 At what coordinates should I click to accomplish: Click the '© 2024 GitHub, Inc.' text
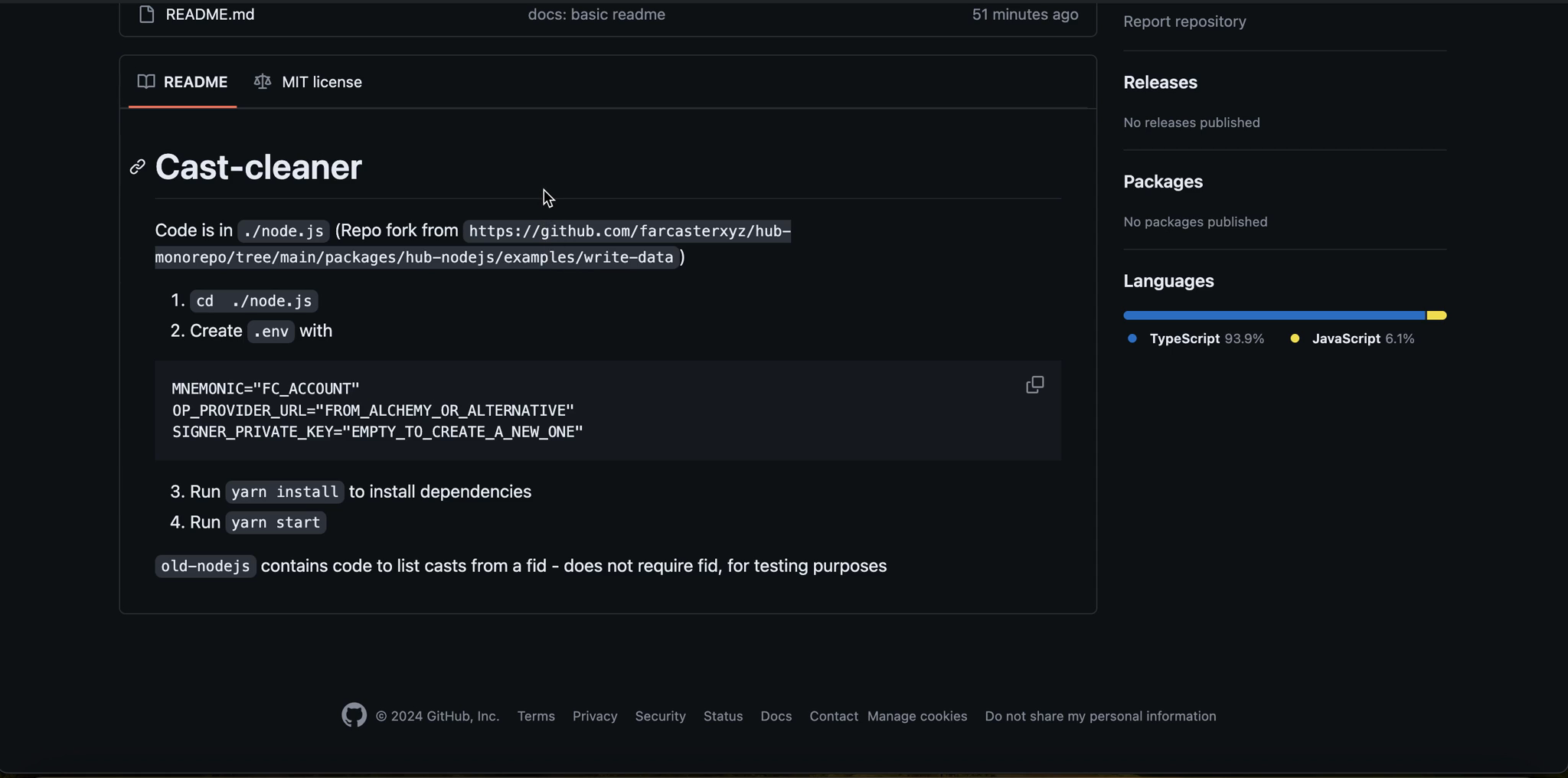point(437,717)
